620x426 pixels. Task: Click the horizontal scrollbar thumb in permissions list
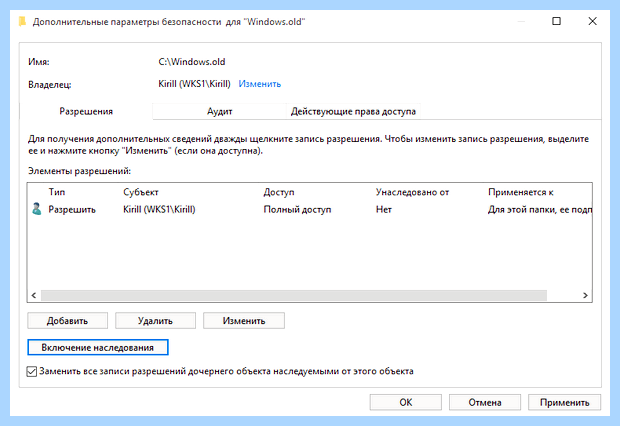(294, 295)
